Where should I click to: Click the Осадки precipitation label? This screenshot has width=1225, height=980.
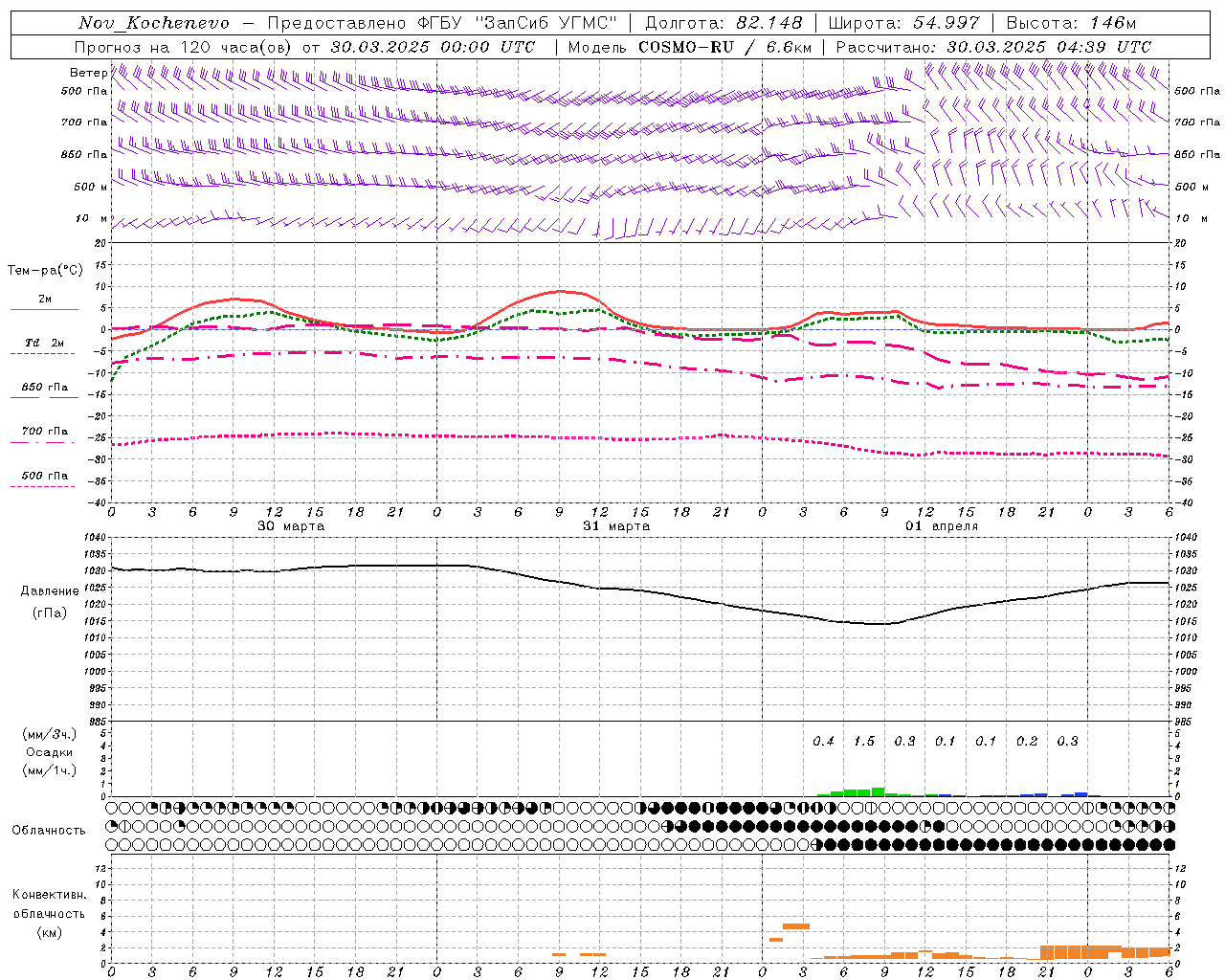[x=49, y=752]
